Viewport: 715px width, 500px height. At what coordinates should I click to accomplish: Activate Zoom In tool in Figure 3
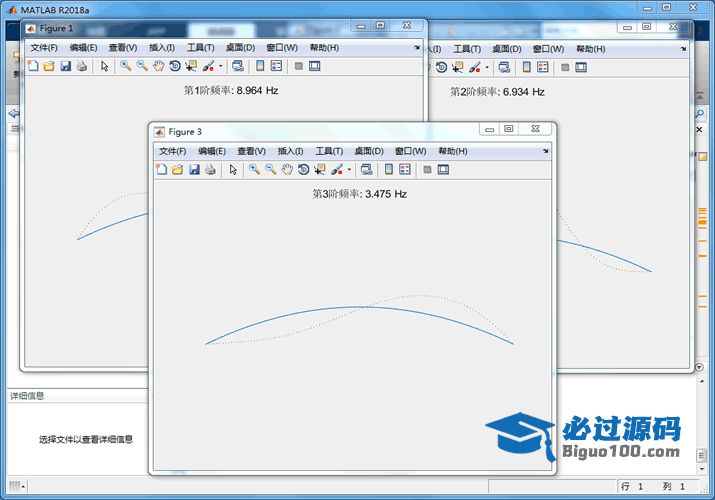click(254, 170)
